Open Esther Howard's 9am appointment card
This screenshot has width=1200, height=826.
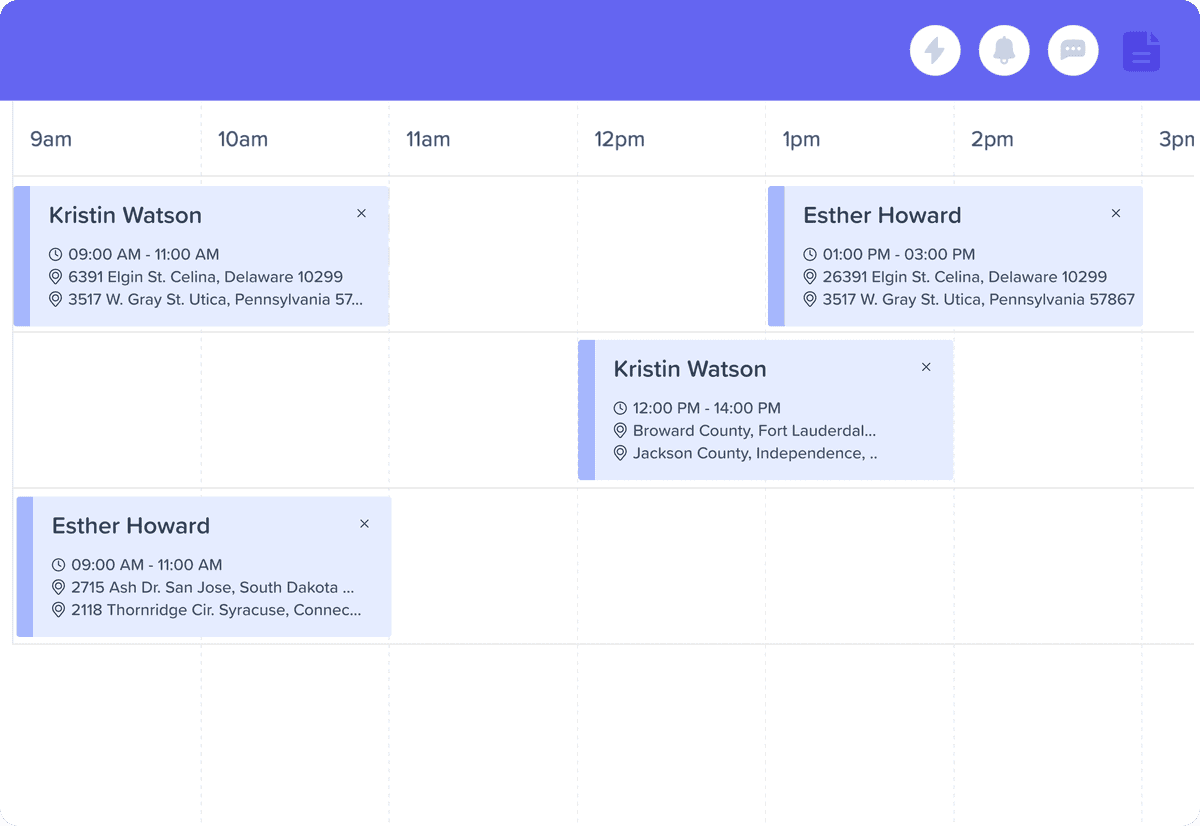[x=200, y=567]
